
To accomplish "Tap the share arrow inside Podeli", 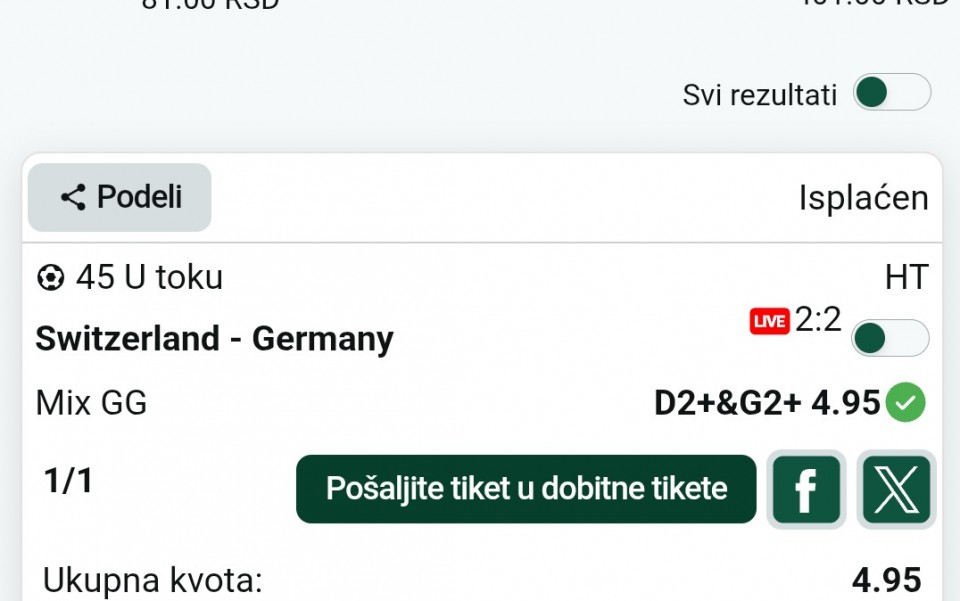I will (x=73, y=197).
